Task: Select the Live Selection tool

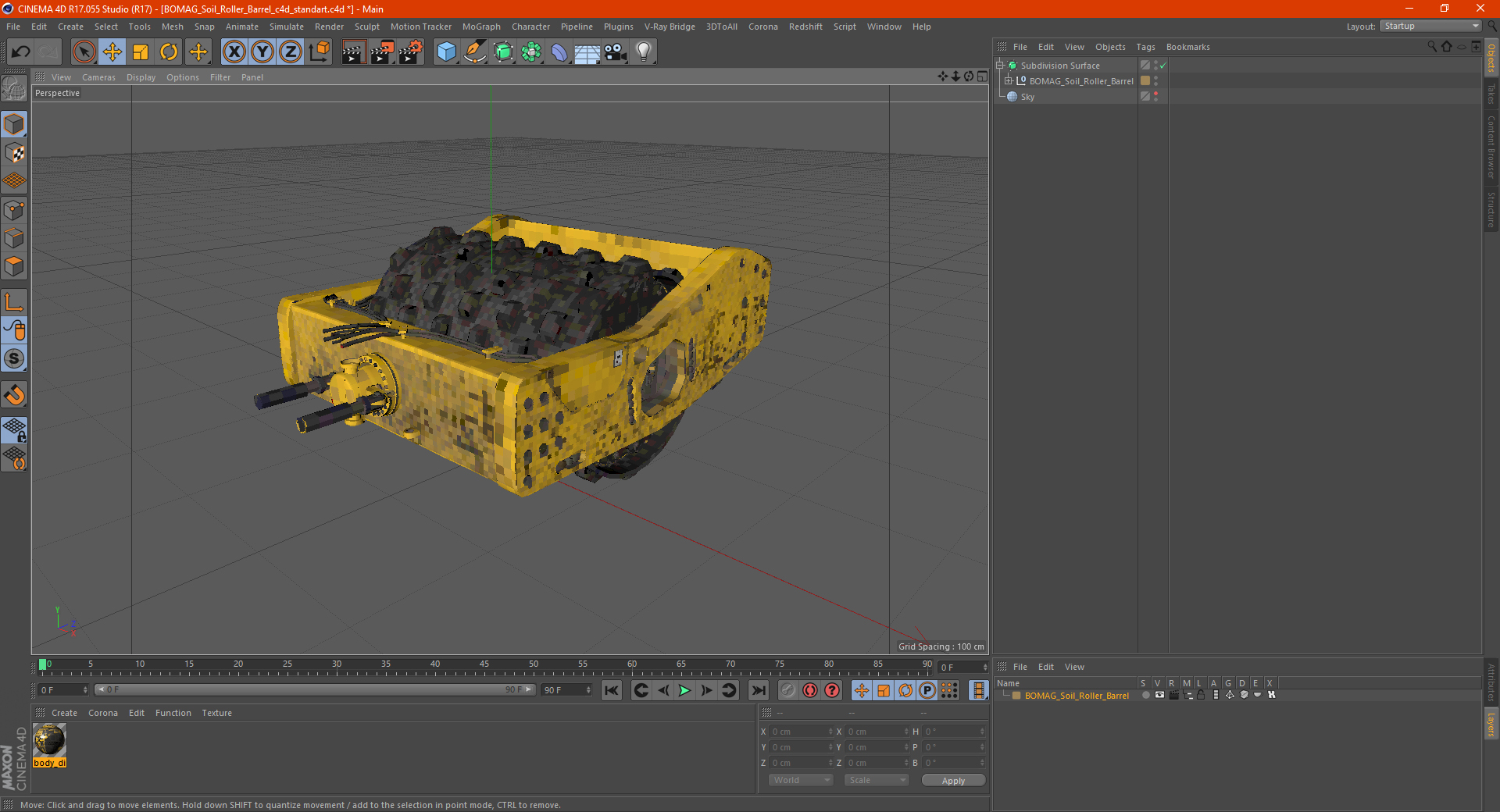Action: 84,52
